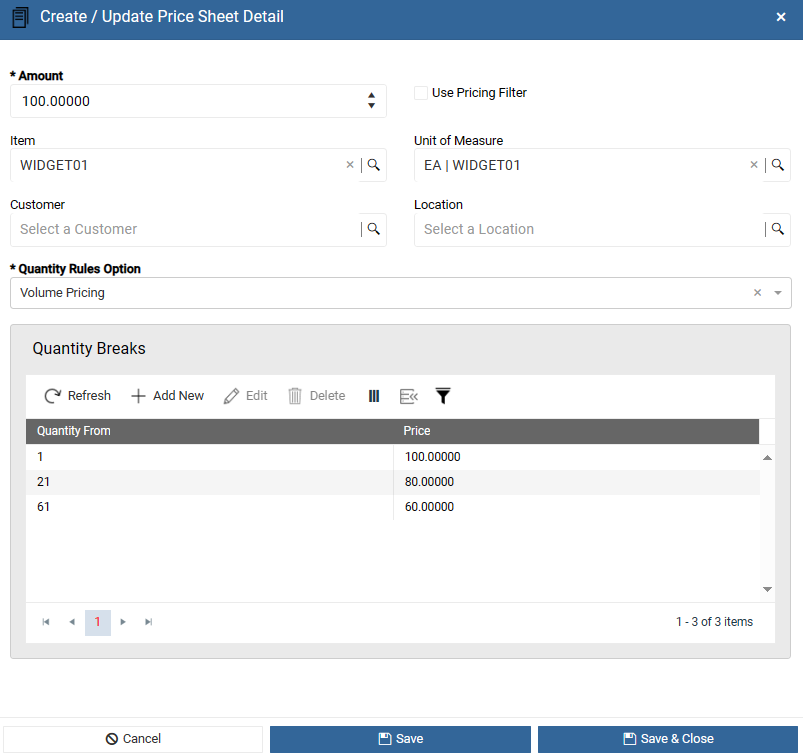Sort by the Quantity From column header
Viewport: 803px width, 756px height.
pyautogui.click(x=209, y=431)
